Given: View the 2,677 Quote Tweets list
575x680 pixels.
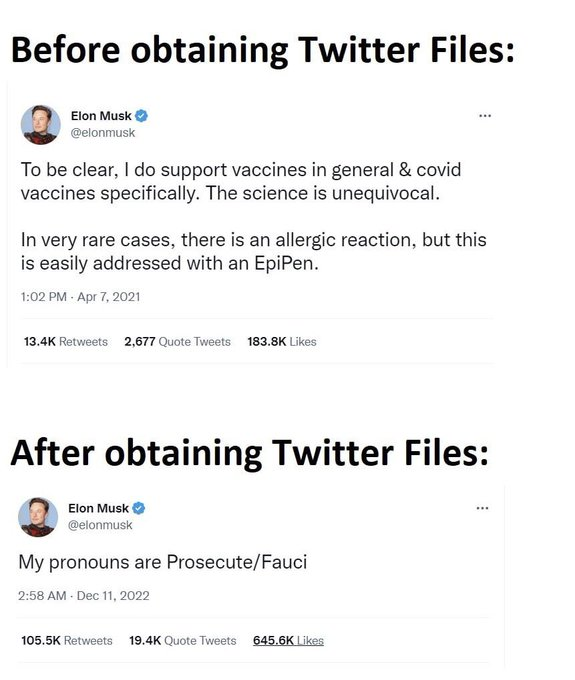Looking at the screenshot, I should [177, 342].
